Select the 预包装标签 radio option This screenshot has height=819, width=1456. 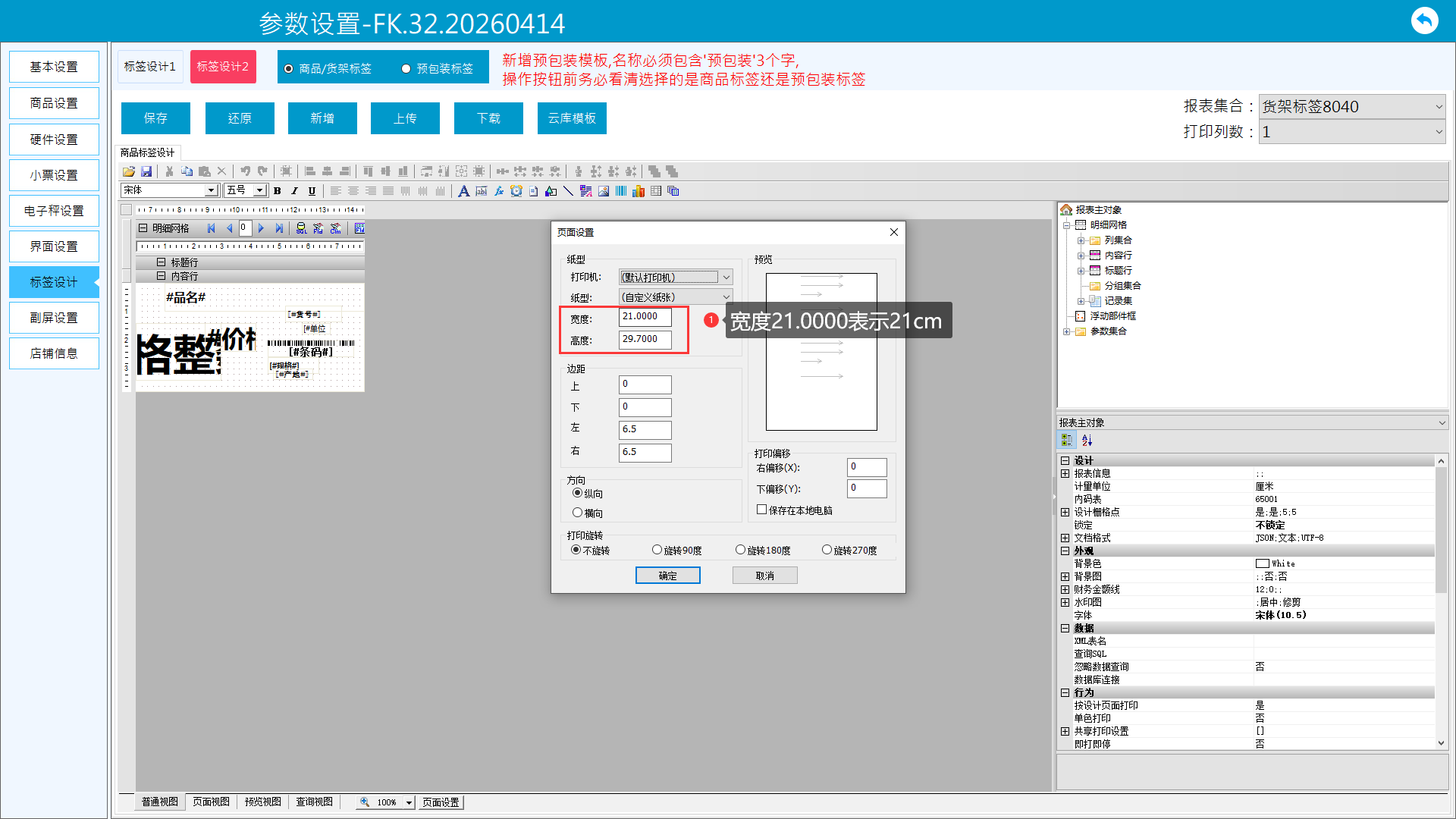point(406,69)
